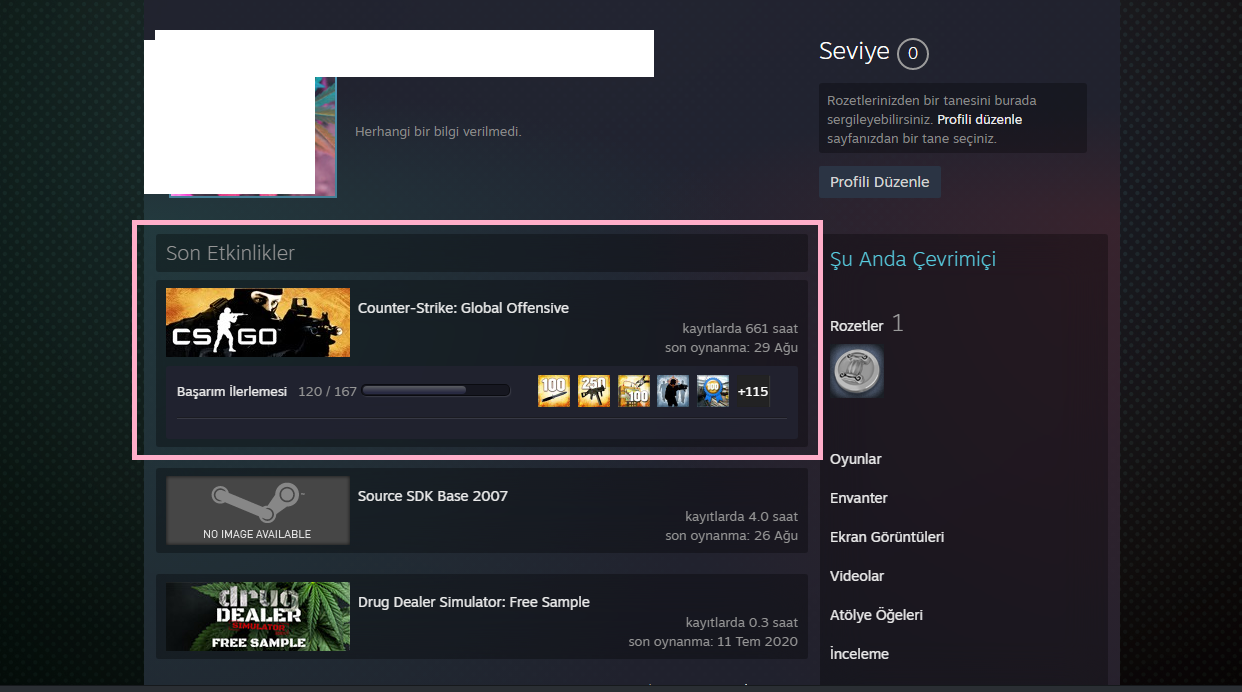1242x692 pixels.
Task: Open the gold bars '100' achievement icon
Action: click(x=634, y=391)
